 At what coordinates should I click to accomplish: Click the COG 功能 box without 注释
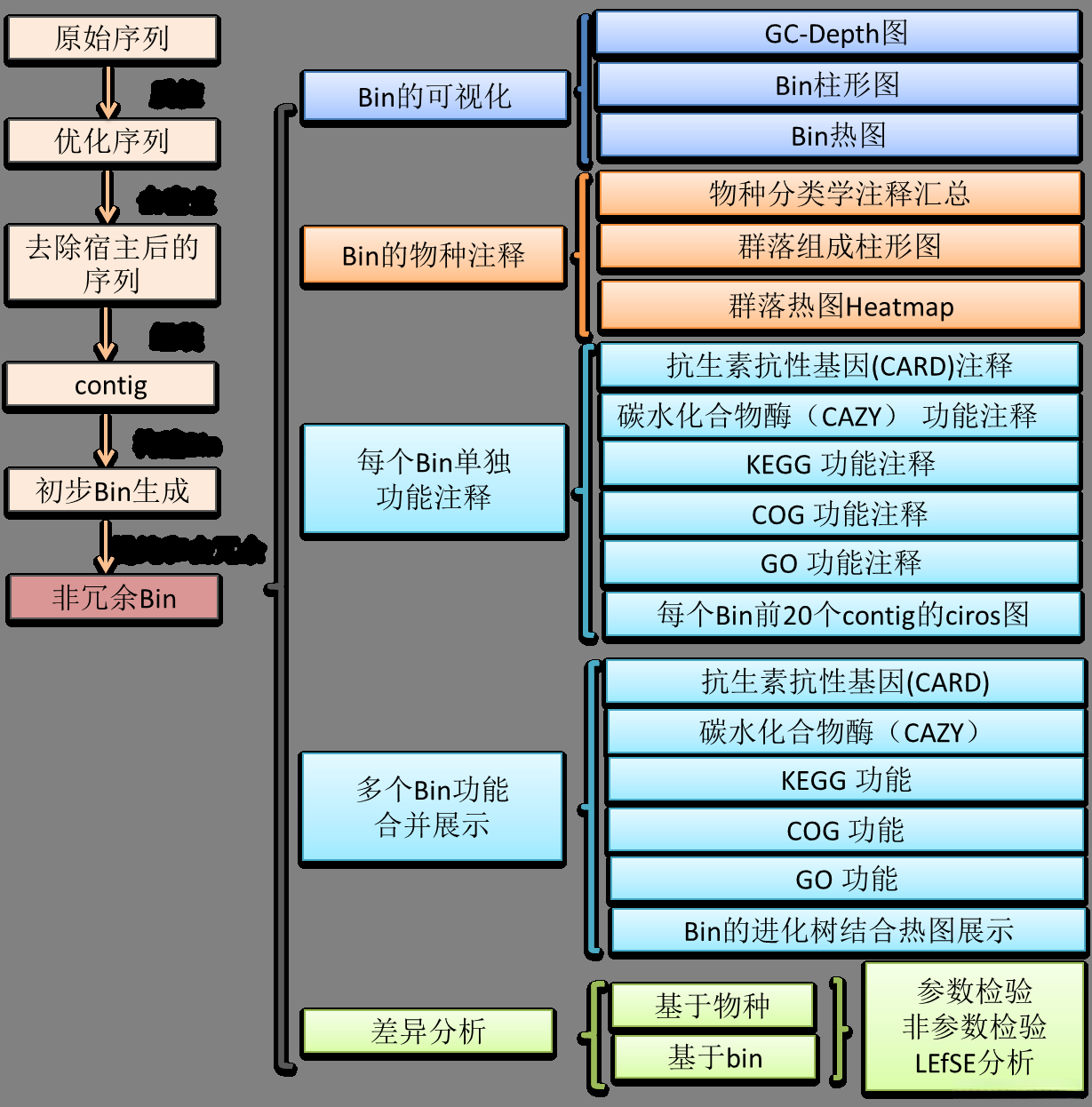click(x=847, y=830)
